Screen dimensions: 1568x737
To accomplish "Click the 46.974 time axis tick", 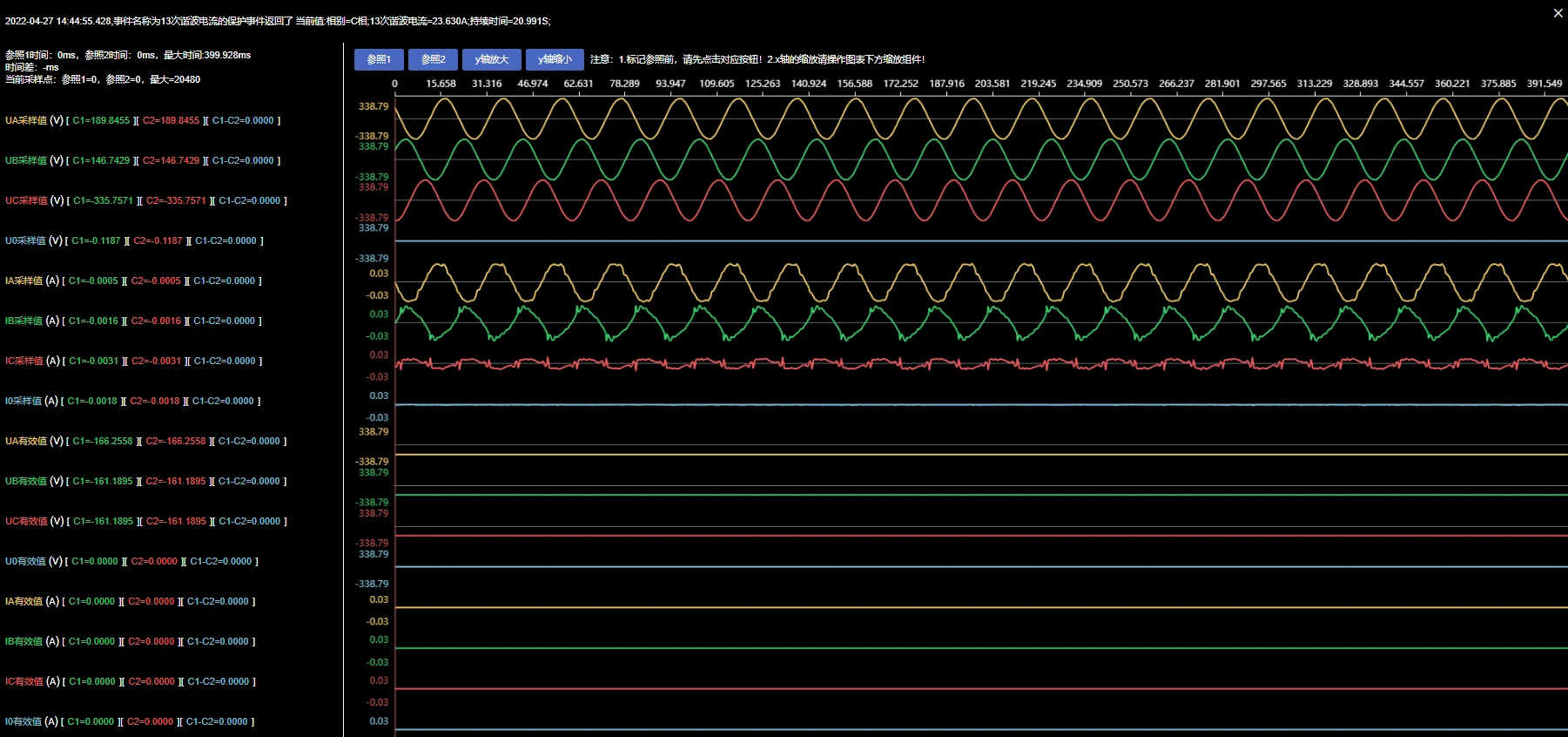I will click(533, 84).
